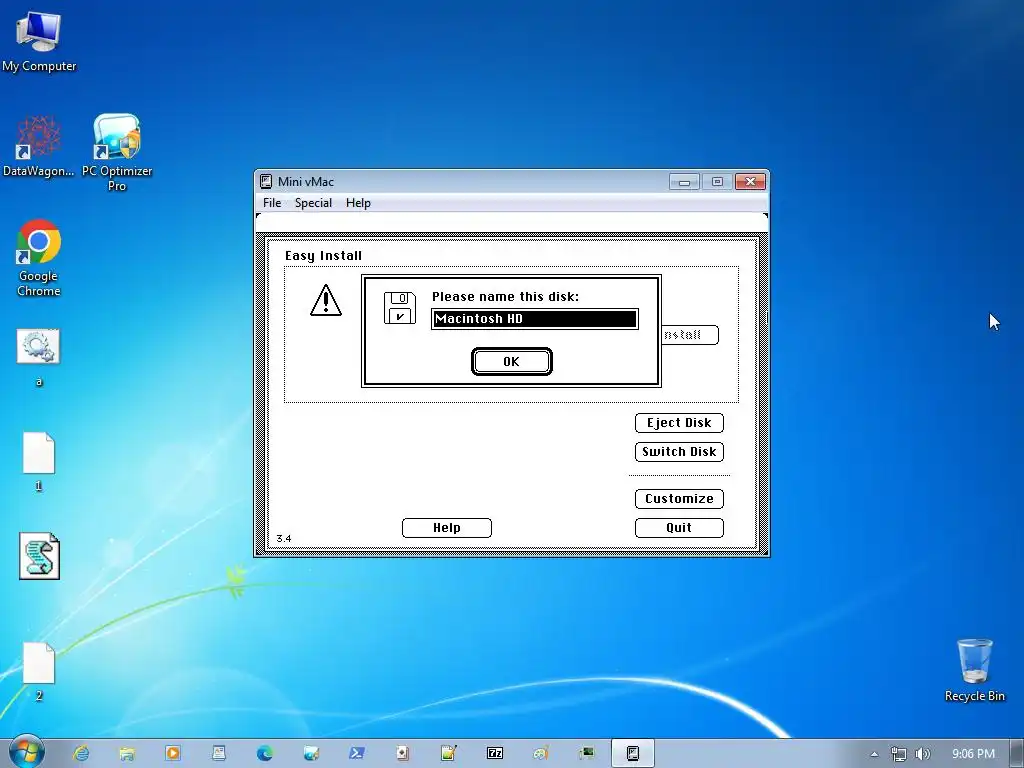Image resolution: width=1024 pixels, height=768 pixels.
Task: Maximize the Mini vMac window
Action: click(717, 182)
